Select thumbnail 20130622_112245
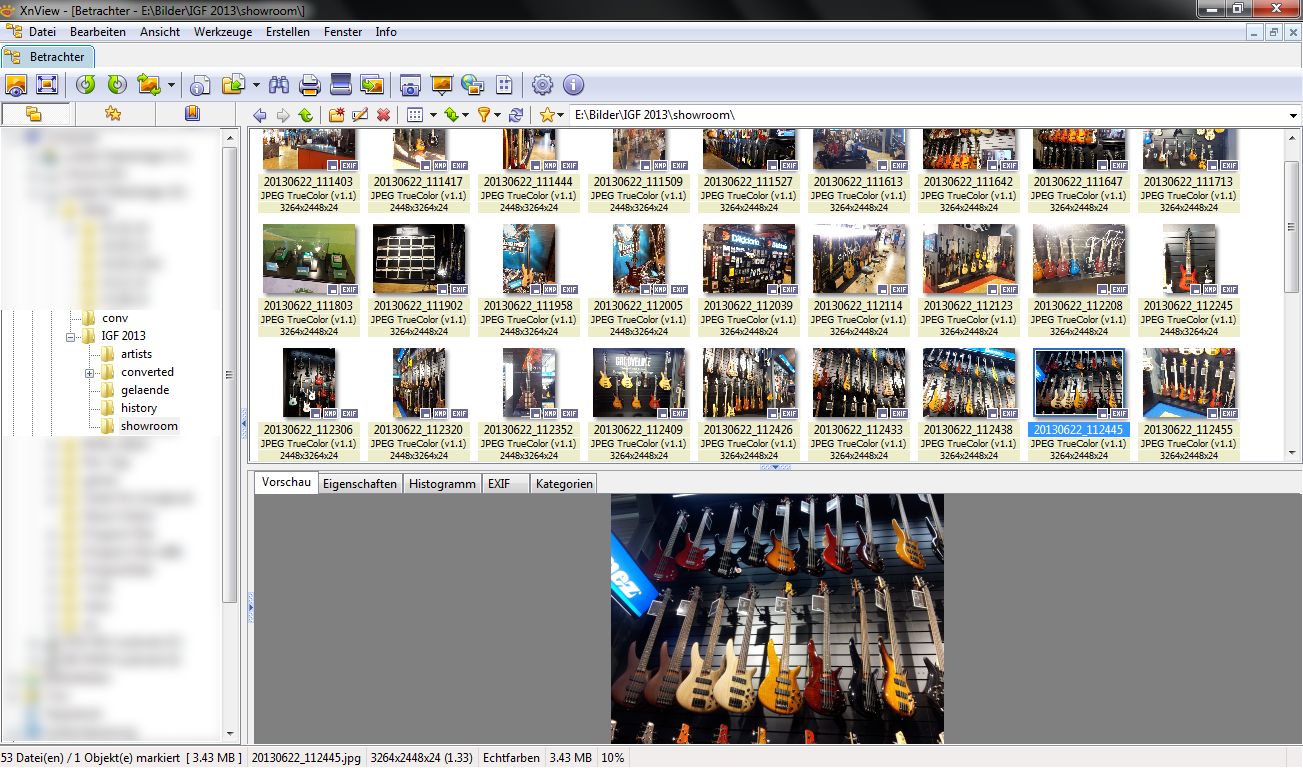This screenshot has height=768, width=1303. tap(1188, 280)
